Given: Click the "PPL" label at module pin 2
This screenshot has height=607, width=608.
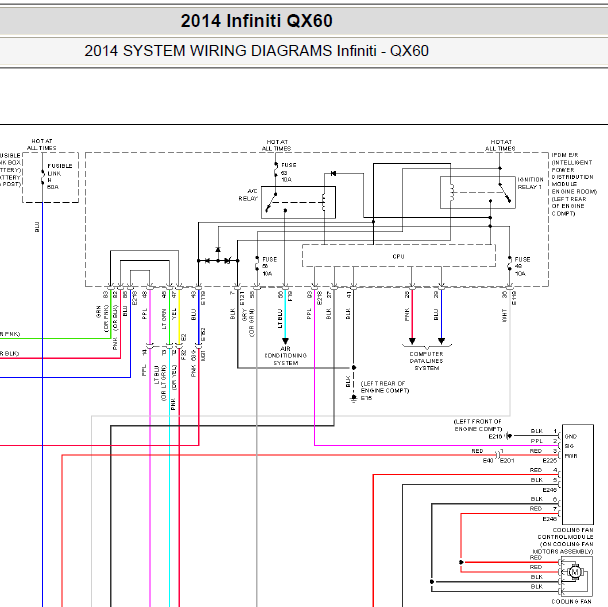Looking at the screenshot, I should 537,441.
